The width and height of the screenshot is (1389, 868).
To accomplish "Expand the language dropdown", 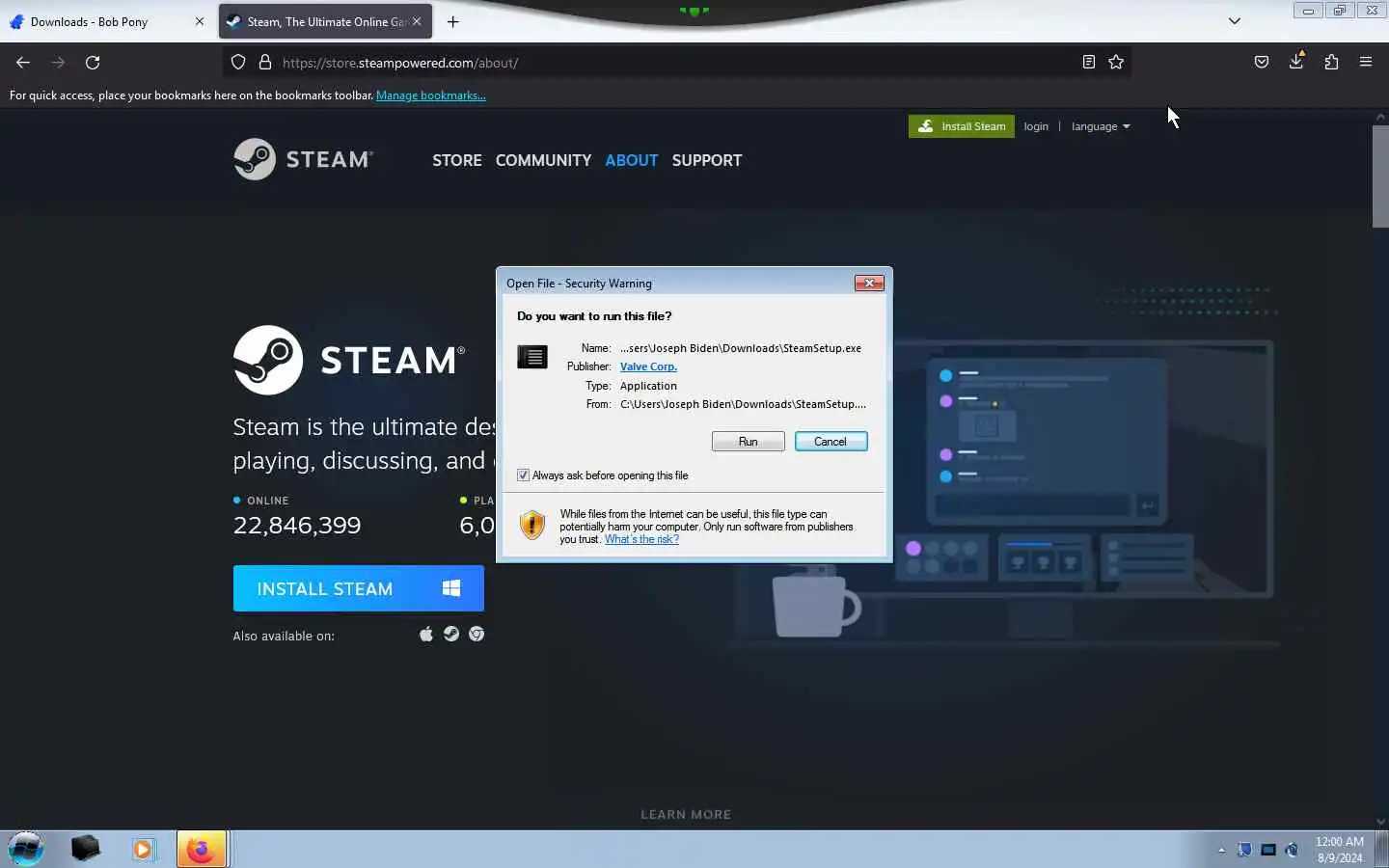I will click(1101, 126).
